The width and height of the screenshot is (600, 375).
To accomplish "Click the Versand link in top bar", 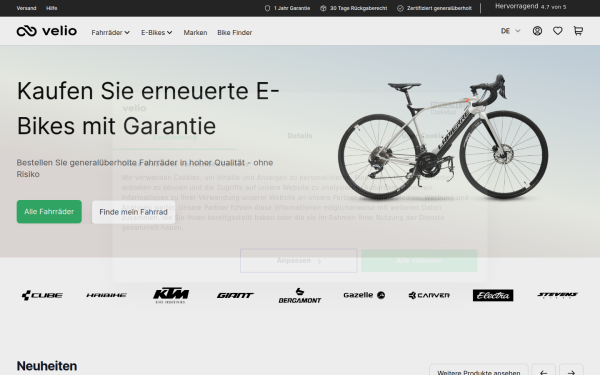I will click(26, 8).
